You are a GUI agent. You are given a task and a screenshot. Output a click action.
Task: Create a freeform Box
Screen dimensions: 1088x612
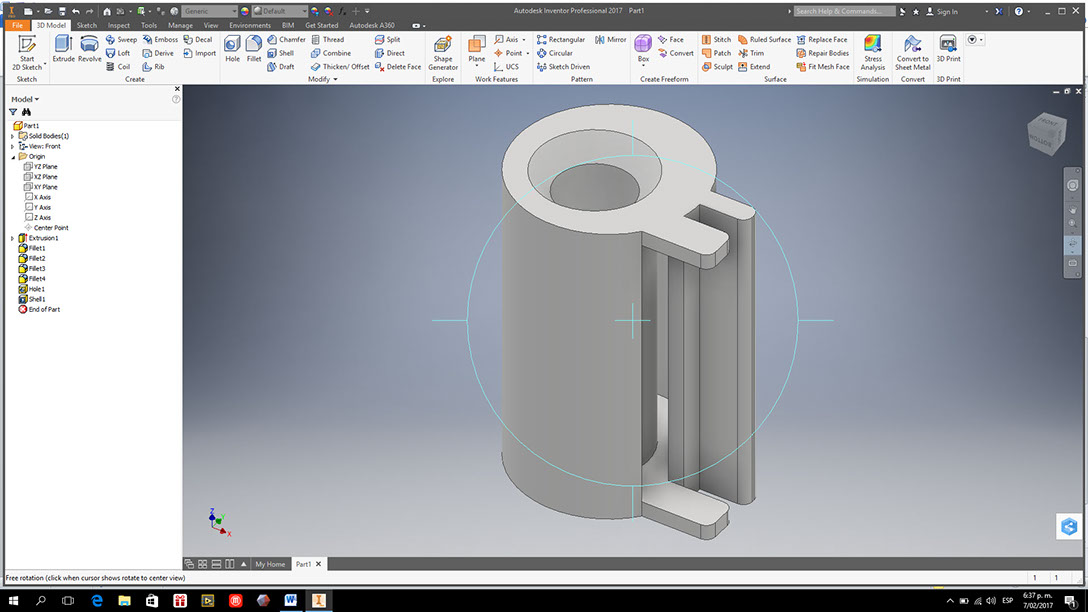(x=643, y=50)
